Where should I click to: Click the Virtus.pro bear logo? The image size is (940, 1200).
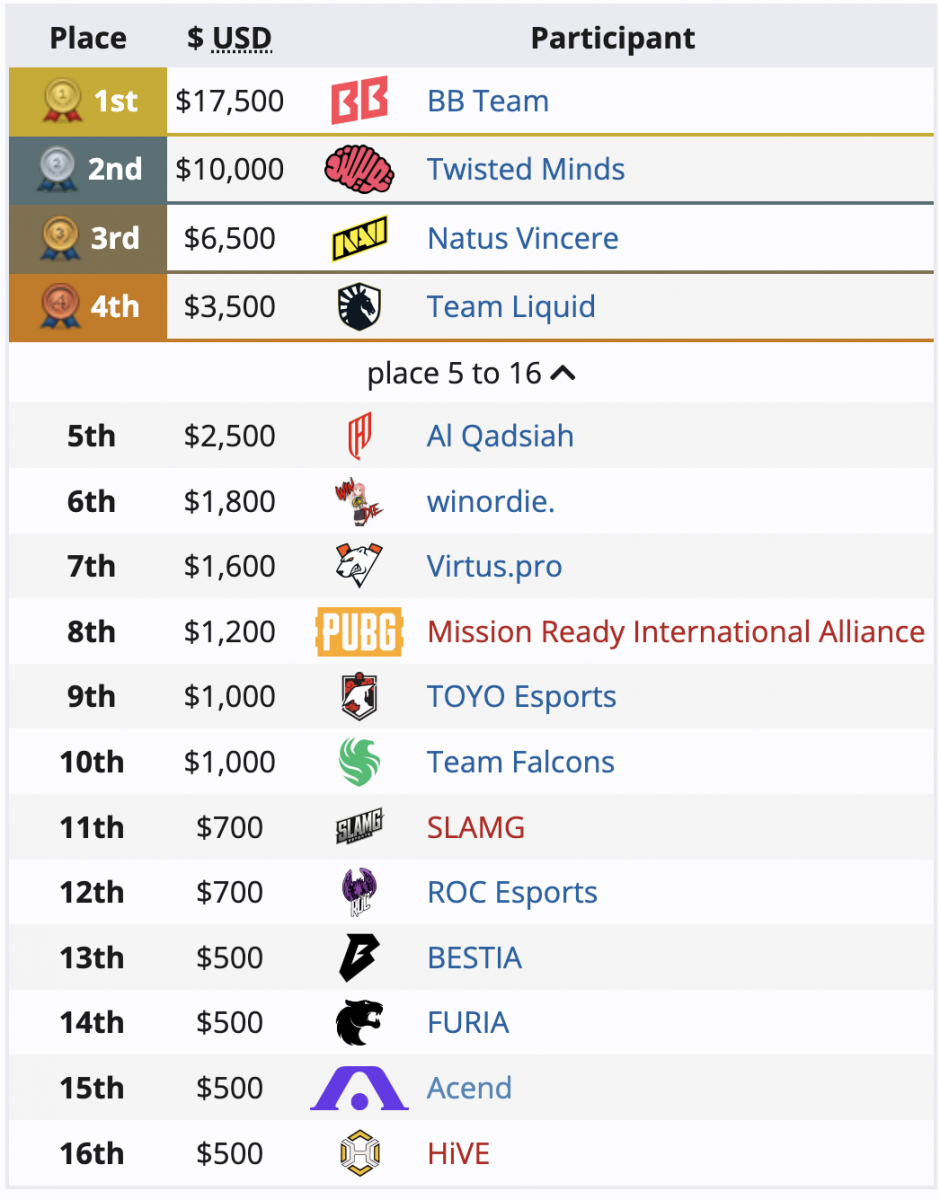359,566
